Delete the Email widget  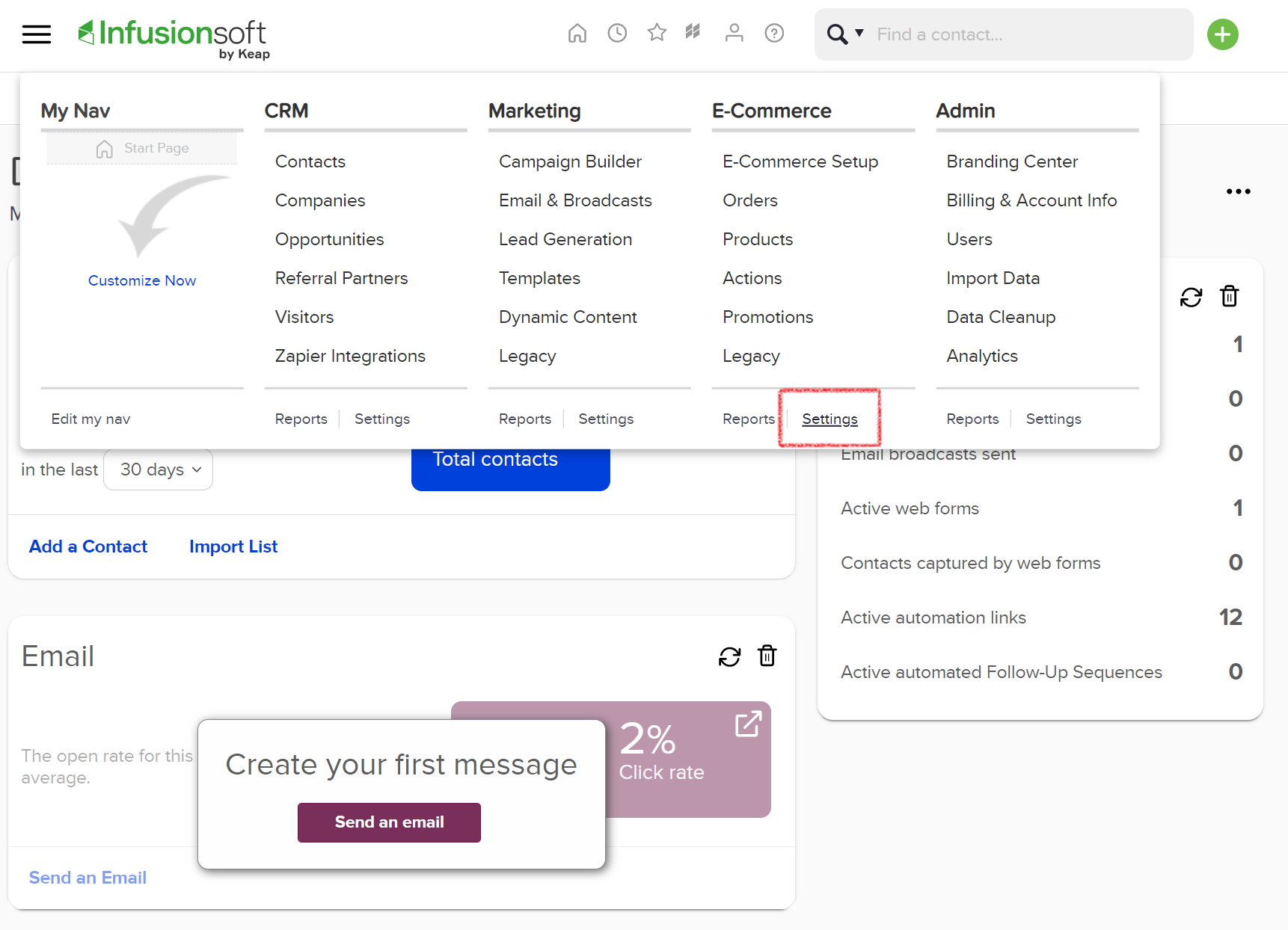(x=767, y=656)
